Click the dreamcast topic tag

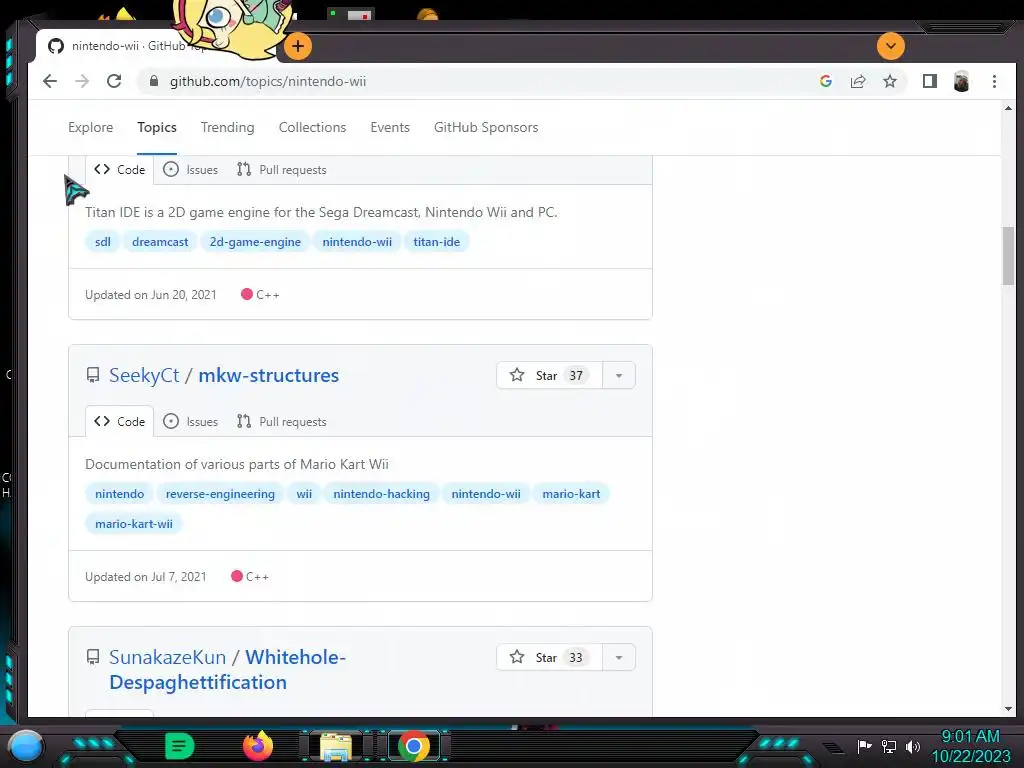click(160, 242)
